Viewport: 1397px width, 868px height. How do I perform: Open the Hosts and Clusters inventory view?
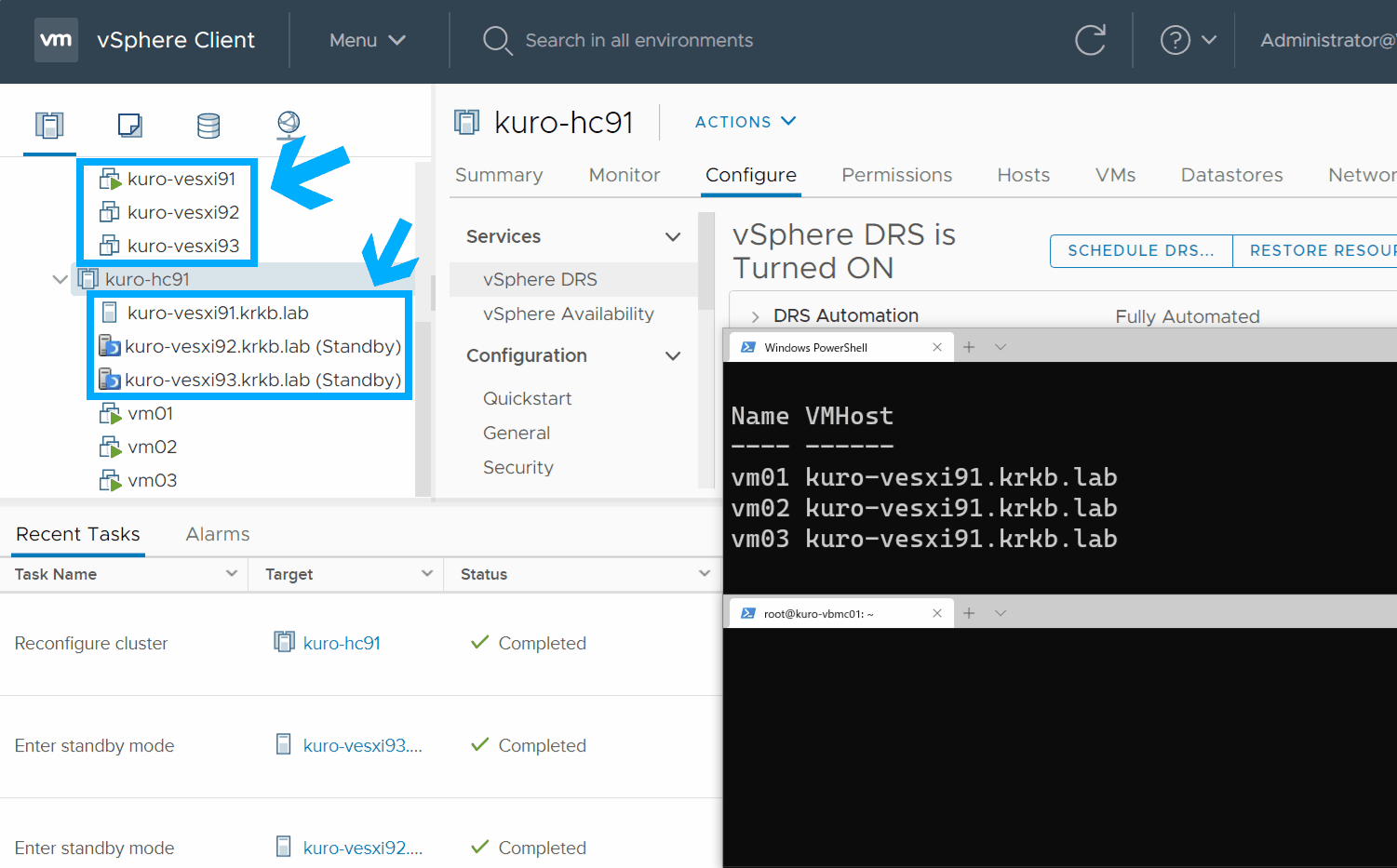point(49,125)
